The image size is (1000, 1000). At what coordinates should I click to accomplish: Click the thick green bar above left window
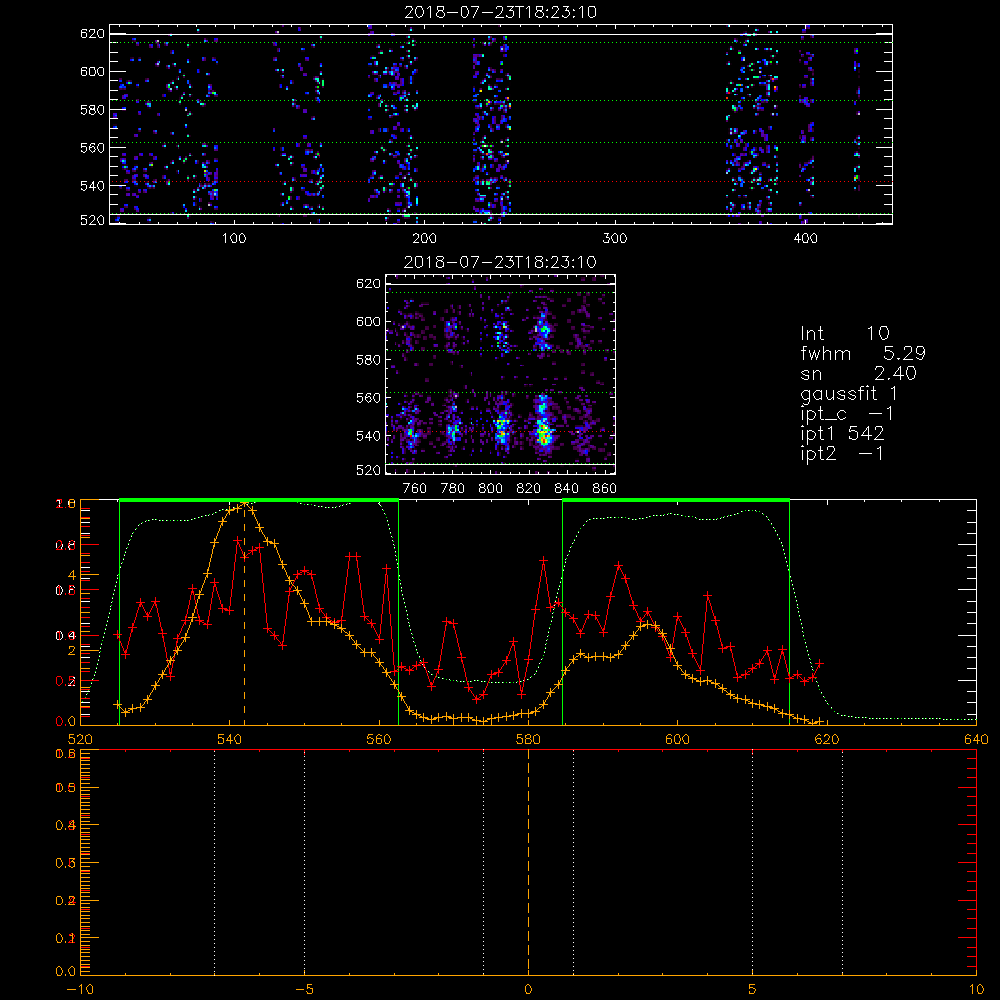coord(259,500)
